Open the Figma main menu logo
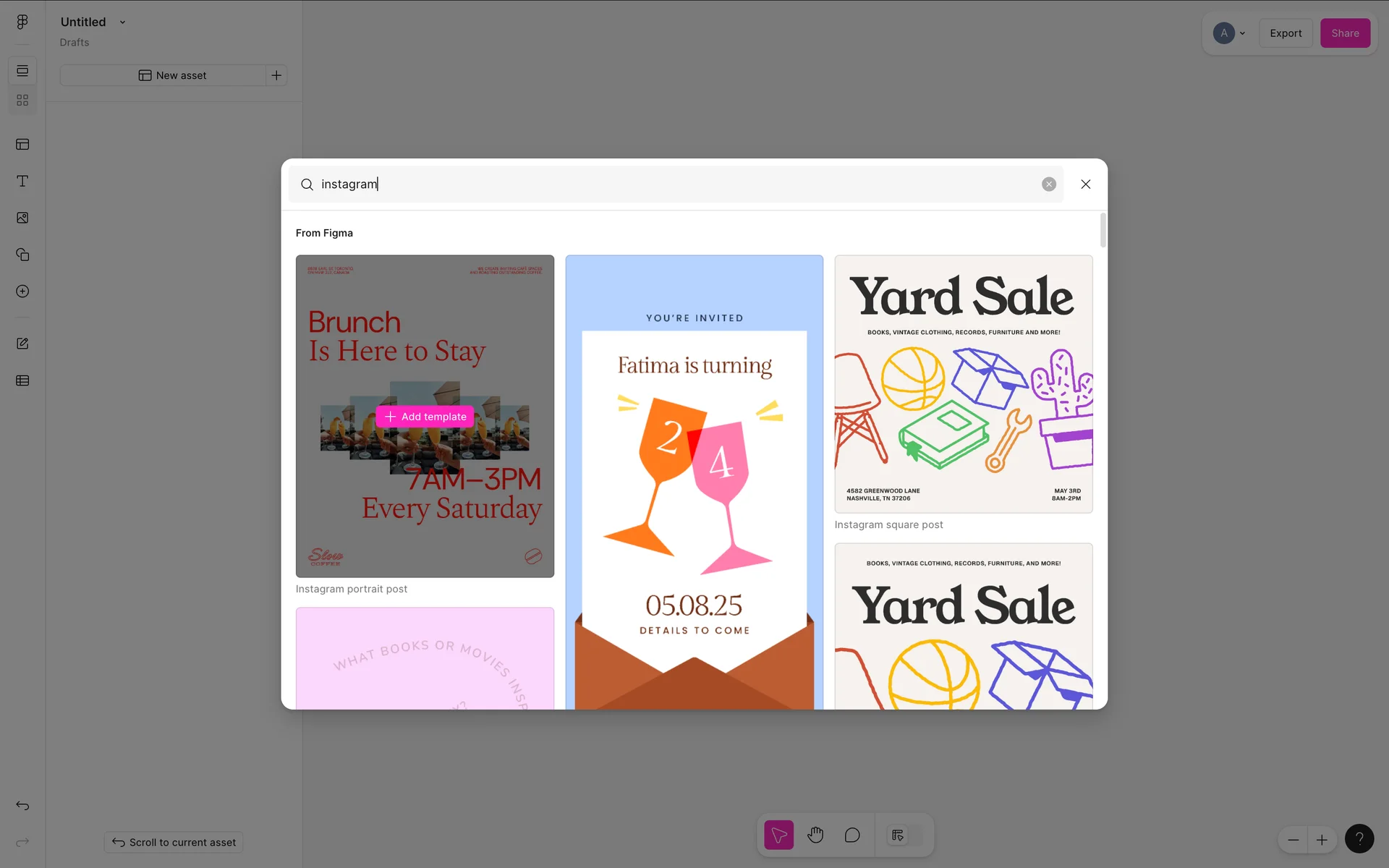Screen dimensions: 1389x868 pos(22,22)
